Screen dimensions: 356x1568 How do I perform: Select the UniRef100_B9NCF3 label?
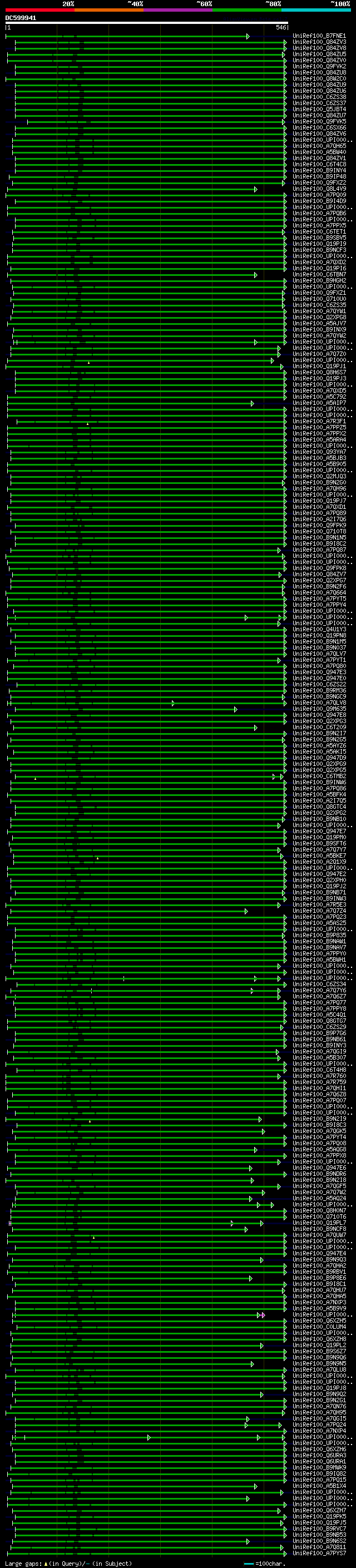click(x=319, y=250)
